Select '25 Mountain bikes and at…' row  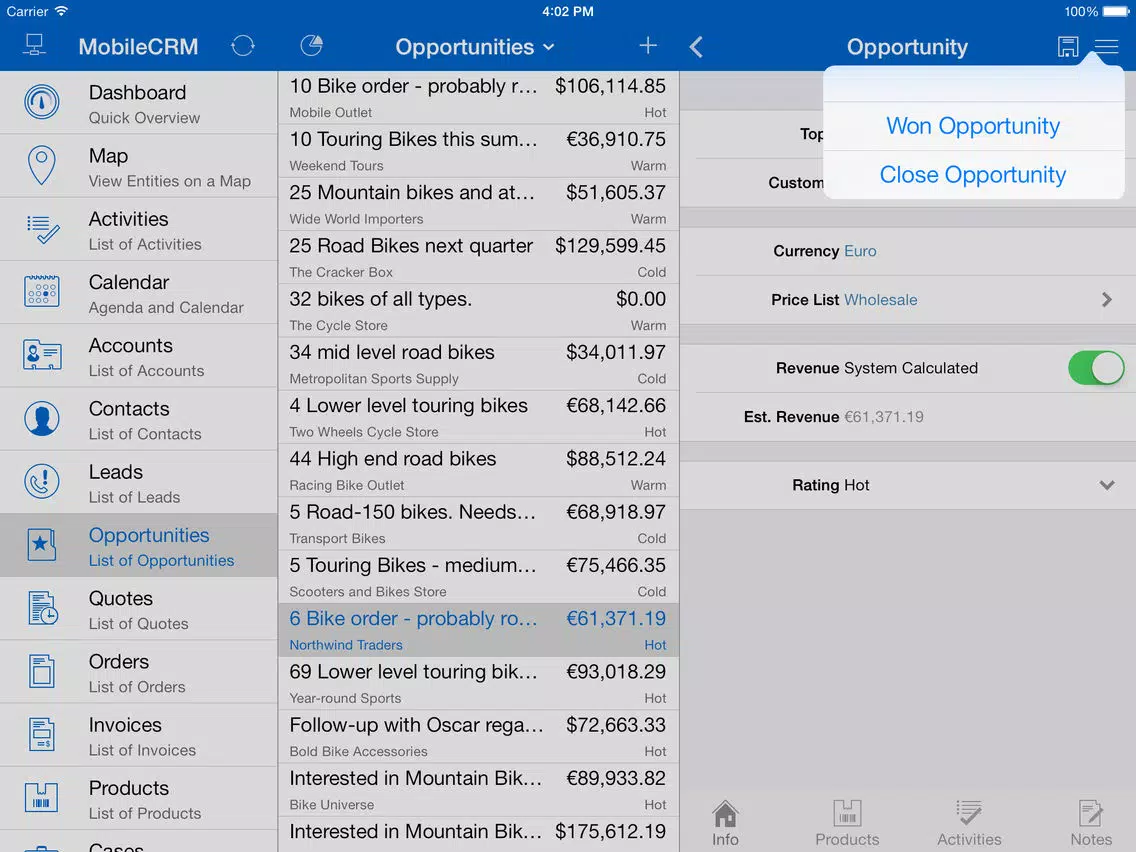coord(478,204)
